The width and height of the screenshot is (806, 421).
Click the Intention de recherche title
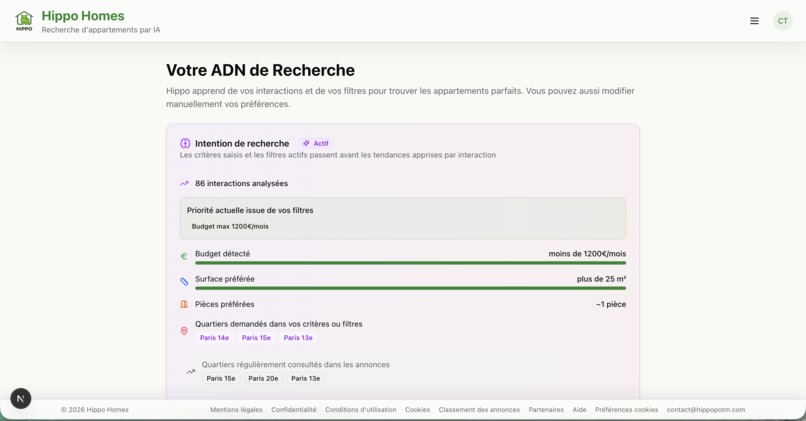tap(242, 143)
